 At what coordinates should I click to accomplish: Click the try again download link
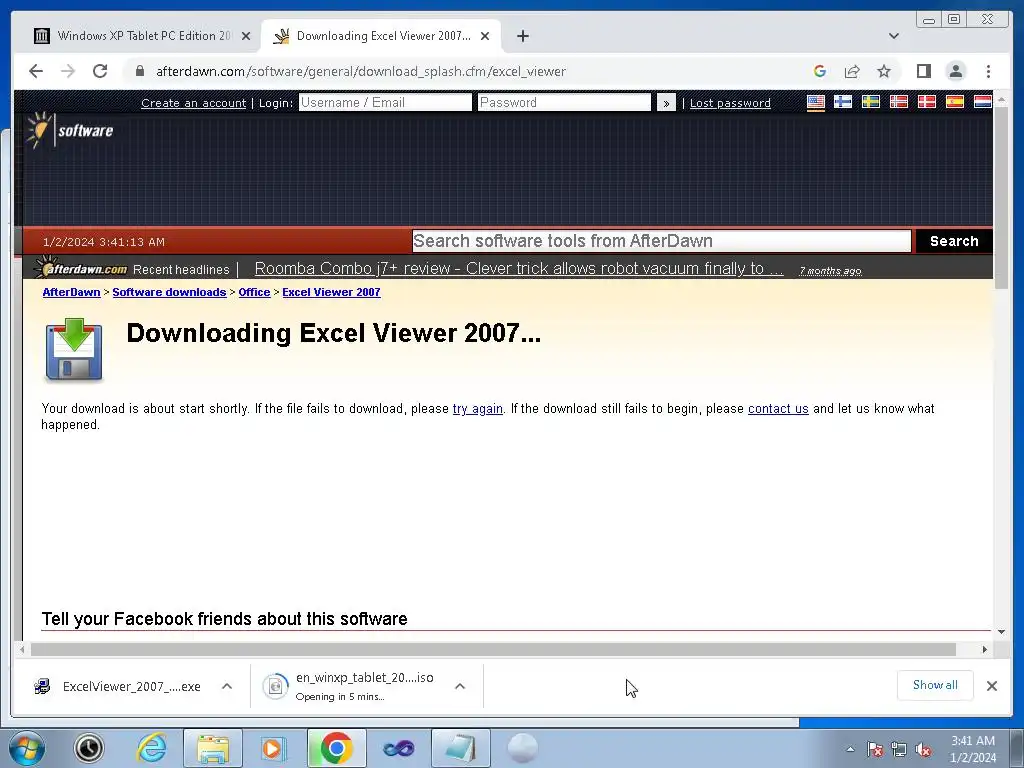click(477, 409)
